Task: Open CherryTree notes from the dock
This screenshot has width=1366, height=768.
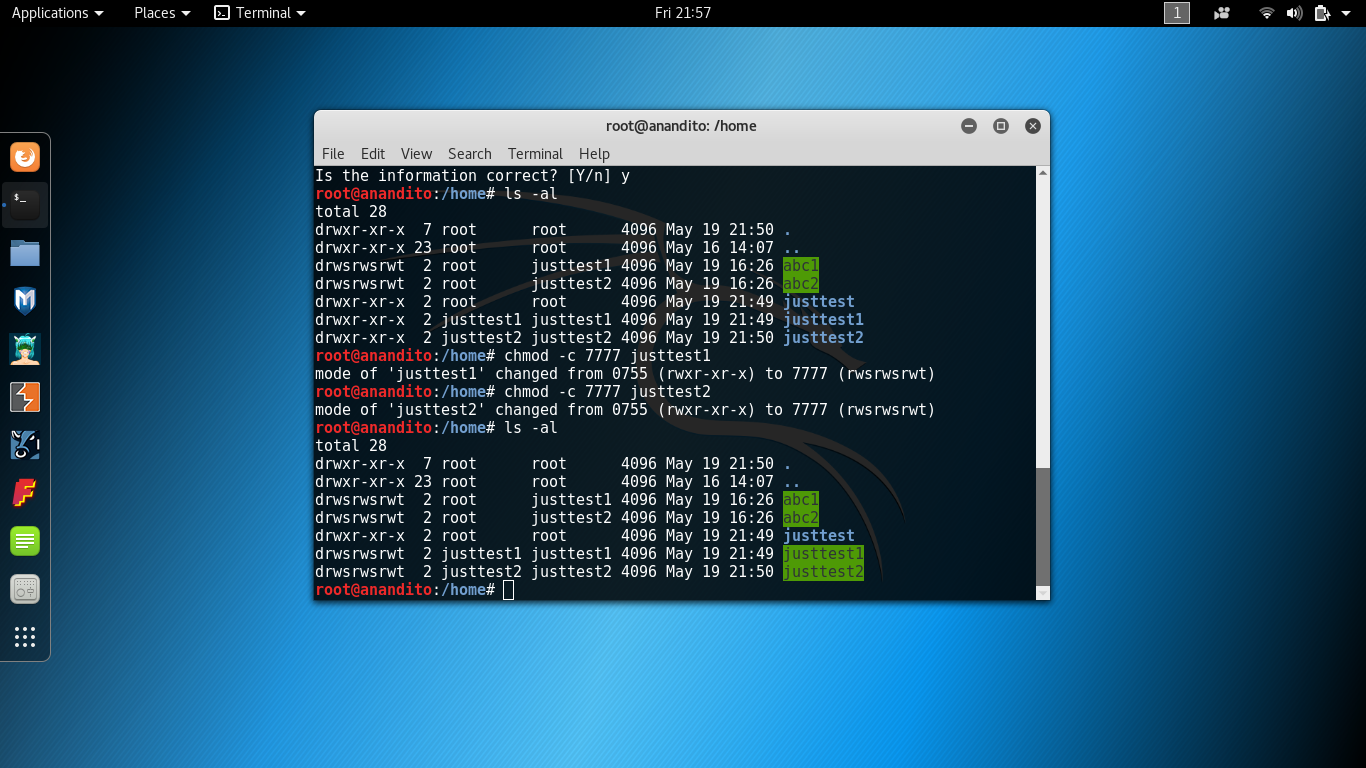Action: click(x=24, y=540)
